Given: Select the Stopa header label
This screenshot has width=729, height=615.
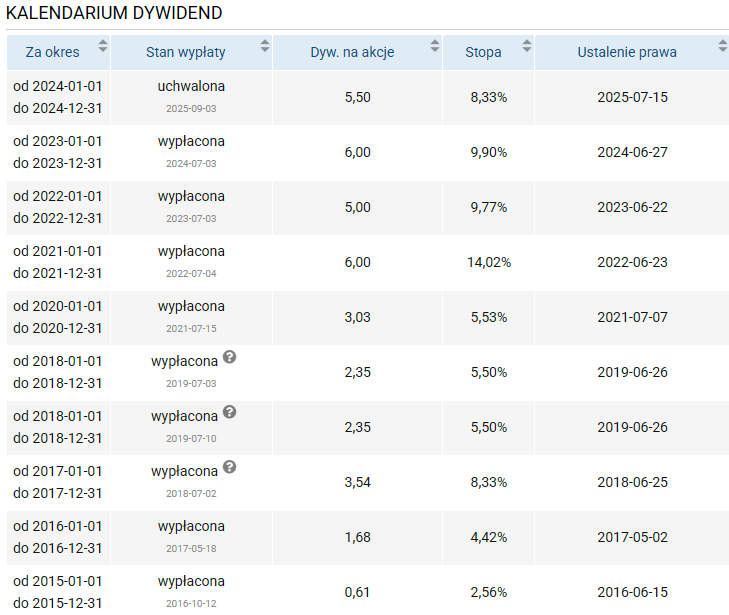Looking at the screenshot, I should 483,52.
